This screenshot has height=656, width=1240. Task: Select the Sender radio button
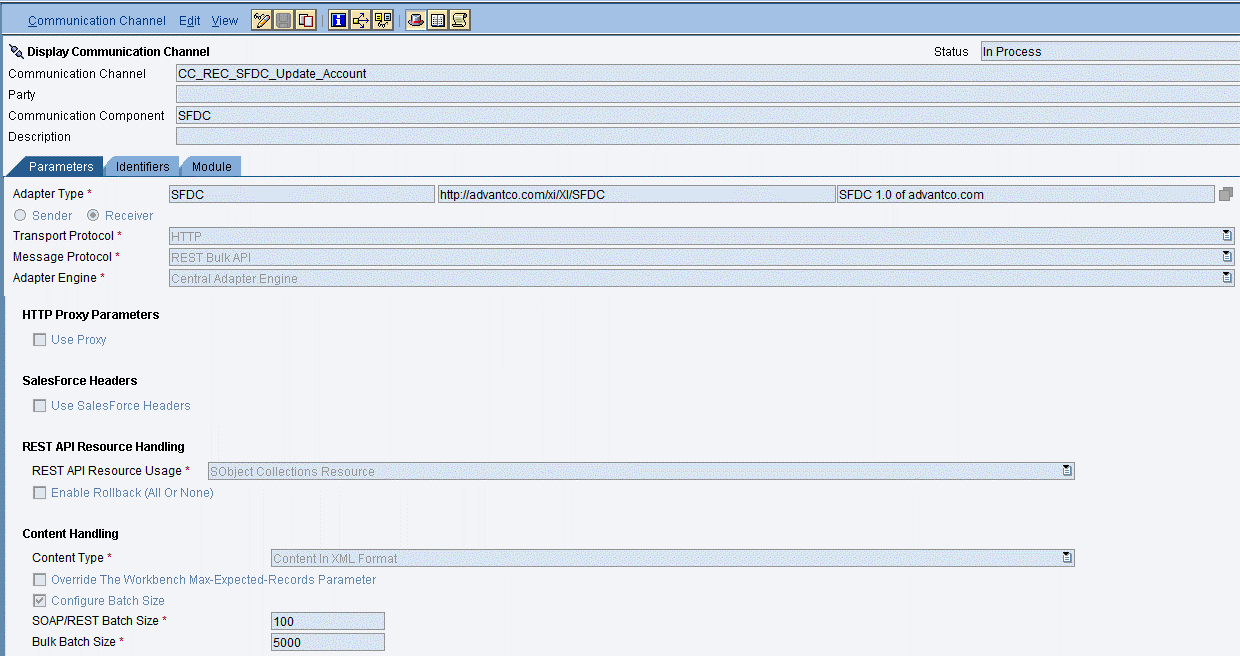tap(20, 215)
